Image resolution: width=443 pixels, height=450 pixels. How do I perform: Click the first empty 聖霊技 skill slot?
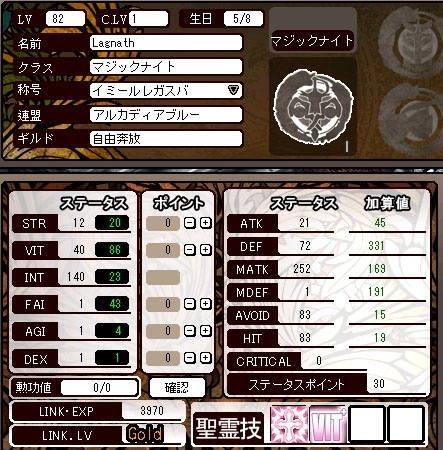pos(367,425)
